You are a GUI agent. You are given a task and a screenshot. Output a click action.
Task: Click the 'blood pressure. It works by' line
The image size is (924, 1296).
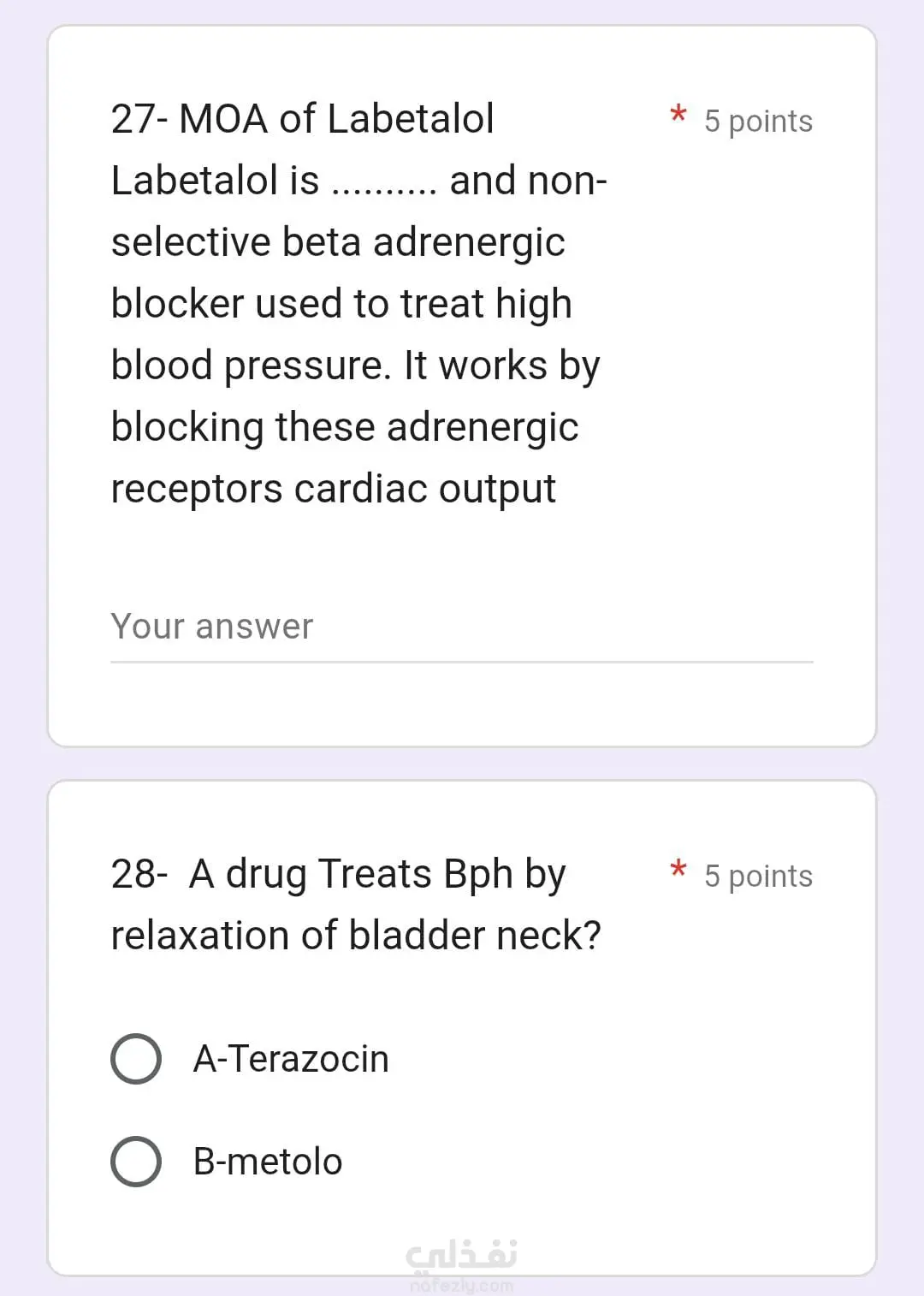point(356,366)
